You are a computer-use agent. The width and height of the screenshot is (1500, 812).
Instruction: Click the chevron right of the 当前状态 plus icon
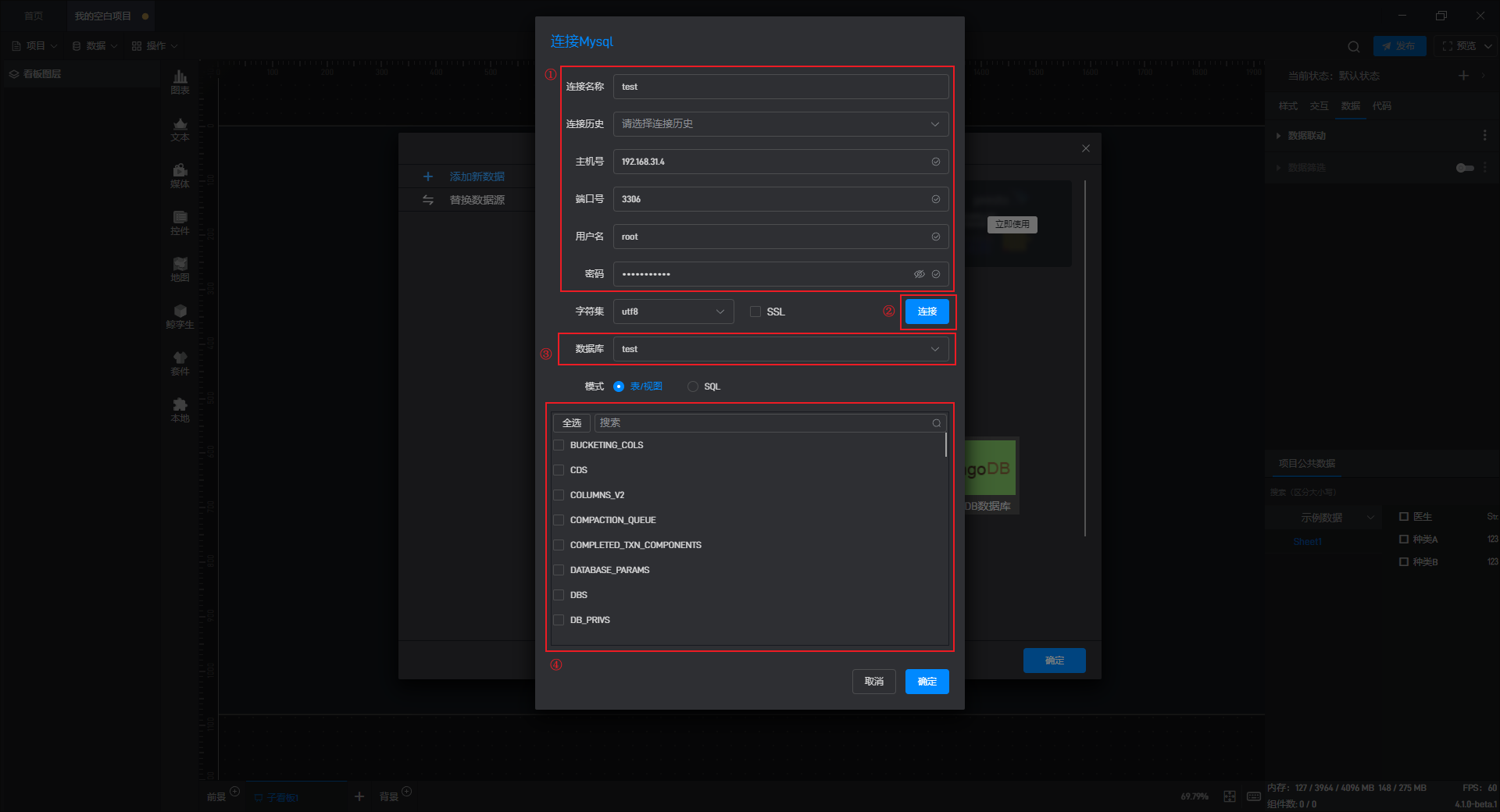[1484, 75]
